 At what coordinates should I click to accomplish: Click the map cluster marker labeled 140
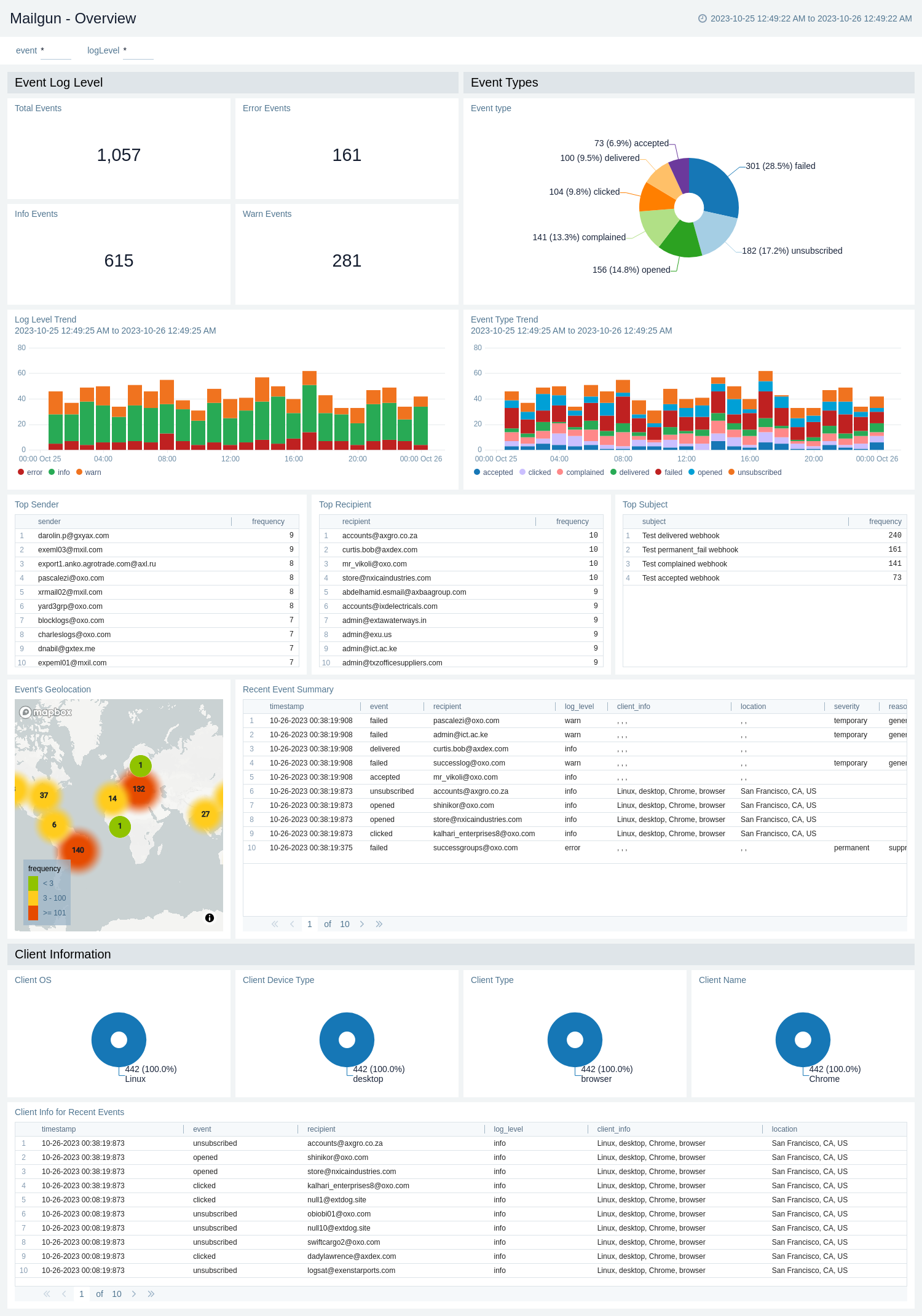[x=78, y=850]
